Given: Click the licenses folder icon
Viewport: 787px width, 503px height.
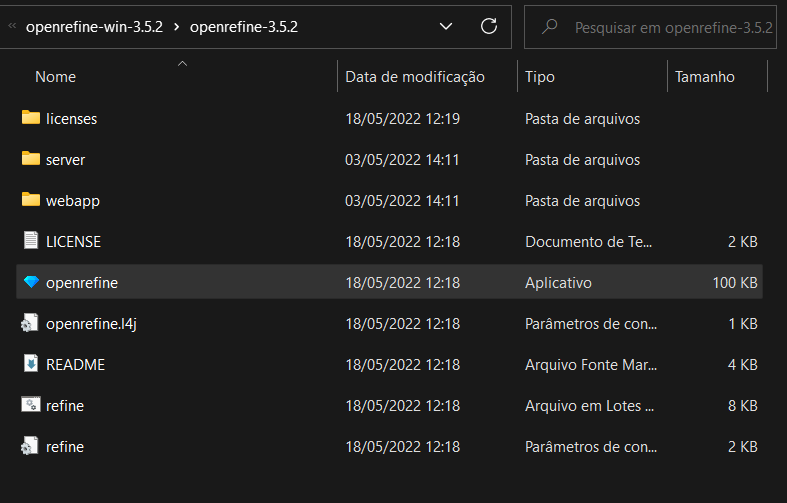Looking at the screenshot, I should tap(30, 118).
